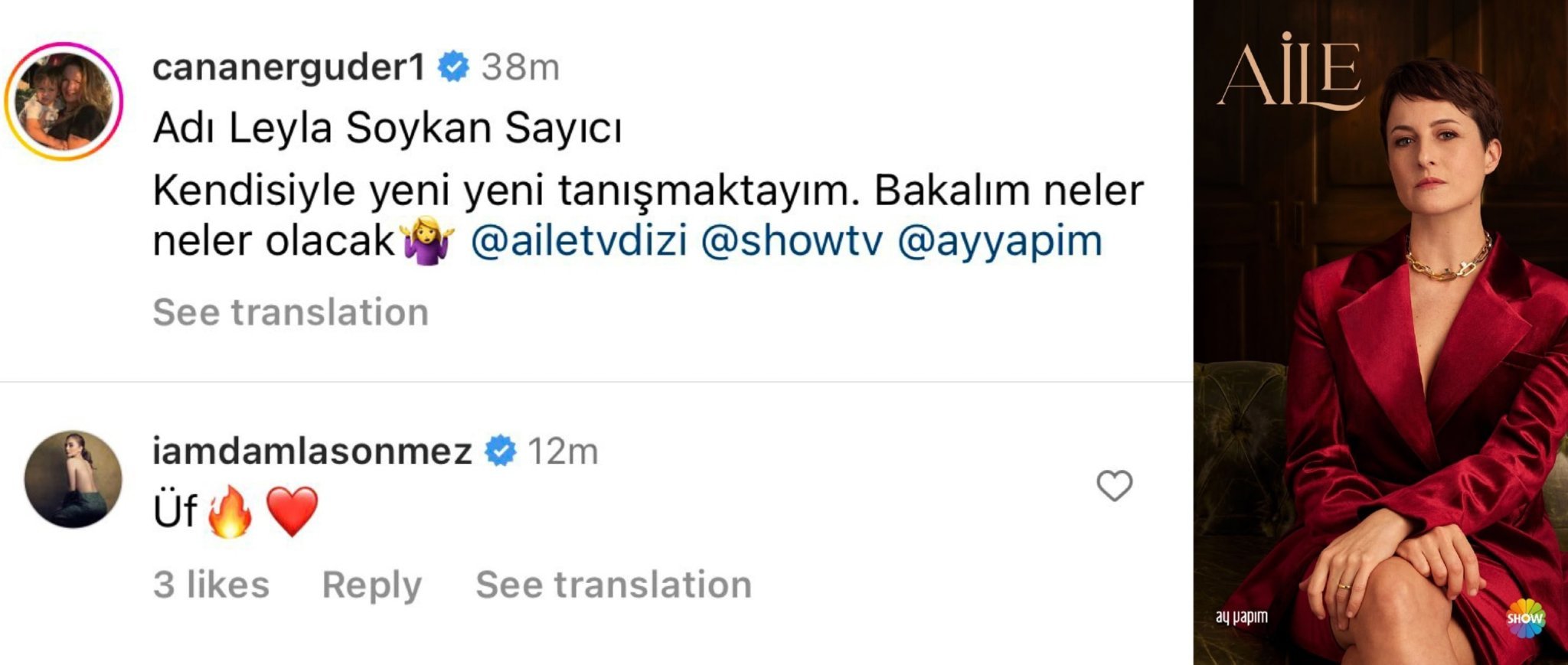Open the @ayyapim mention

point(999,240)
